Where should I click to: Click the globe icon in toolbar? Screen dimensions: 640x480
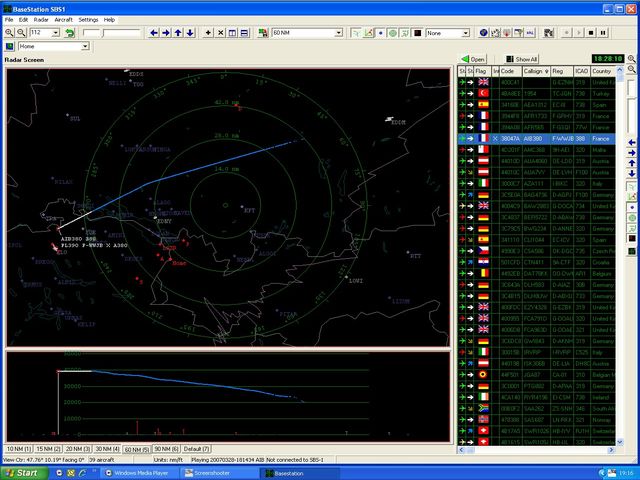483,33
